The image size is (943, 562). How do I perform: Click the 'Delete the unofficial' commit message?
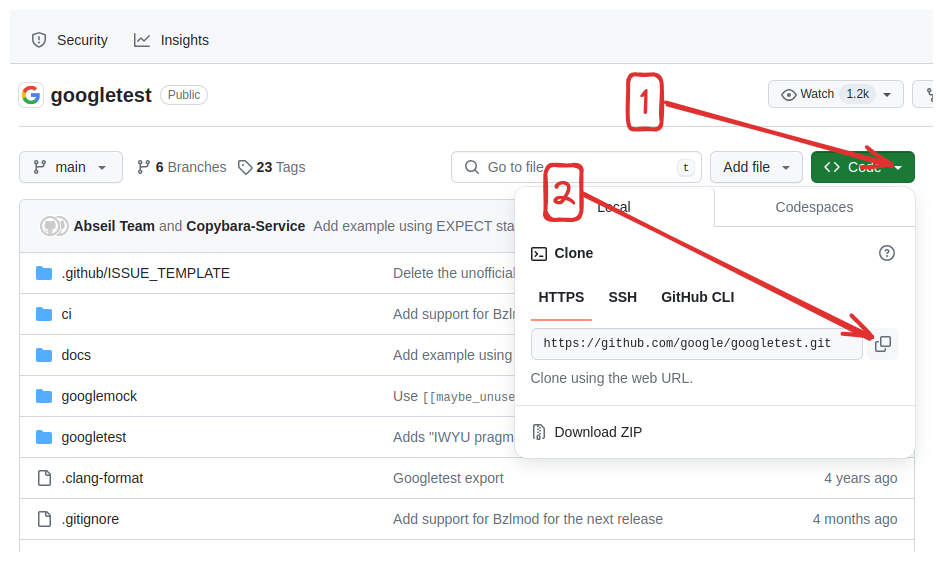click(x=454, y=274)
